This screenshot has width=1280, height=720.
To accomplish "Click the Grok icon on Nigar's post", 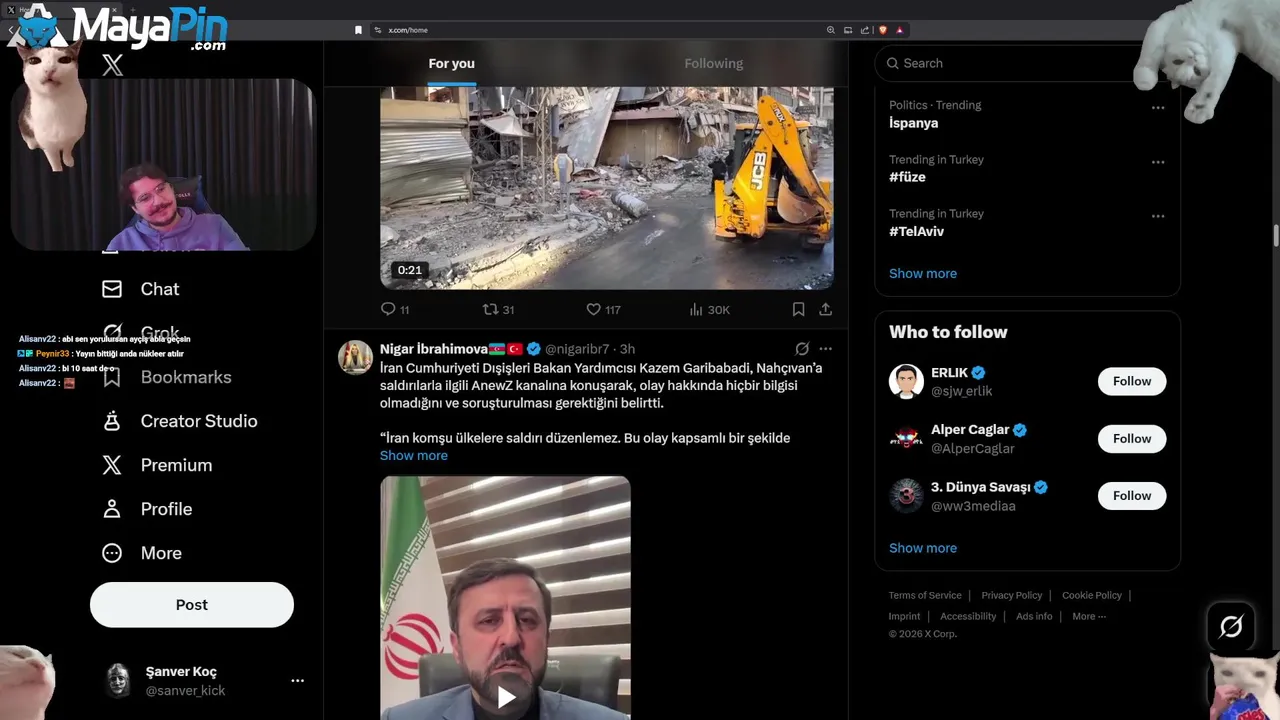I will (x=802, y=349).
